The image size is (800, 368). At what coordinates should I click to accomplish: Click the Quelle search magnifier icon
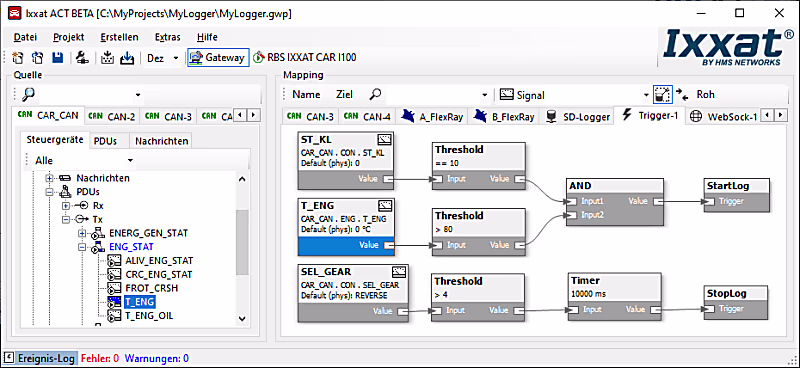[x=29, y=94]
